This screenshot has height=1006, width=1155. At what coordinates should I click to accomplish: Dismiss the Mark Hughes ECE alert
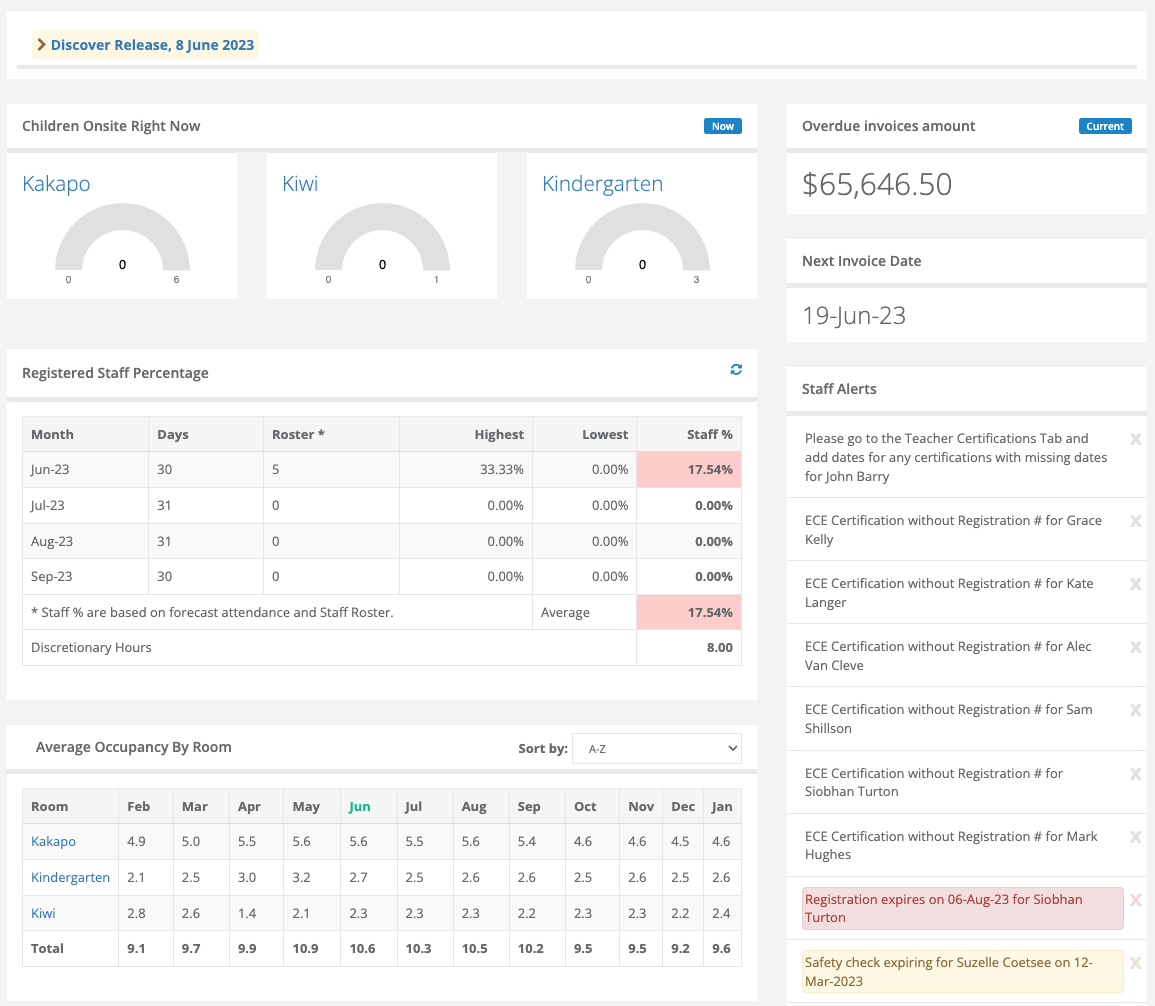(x=1135, y=837)
